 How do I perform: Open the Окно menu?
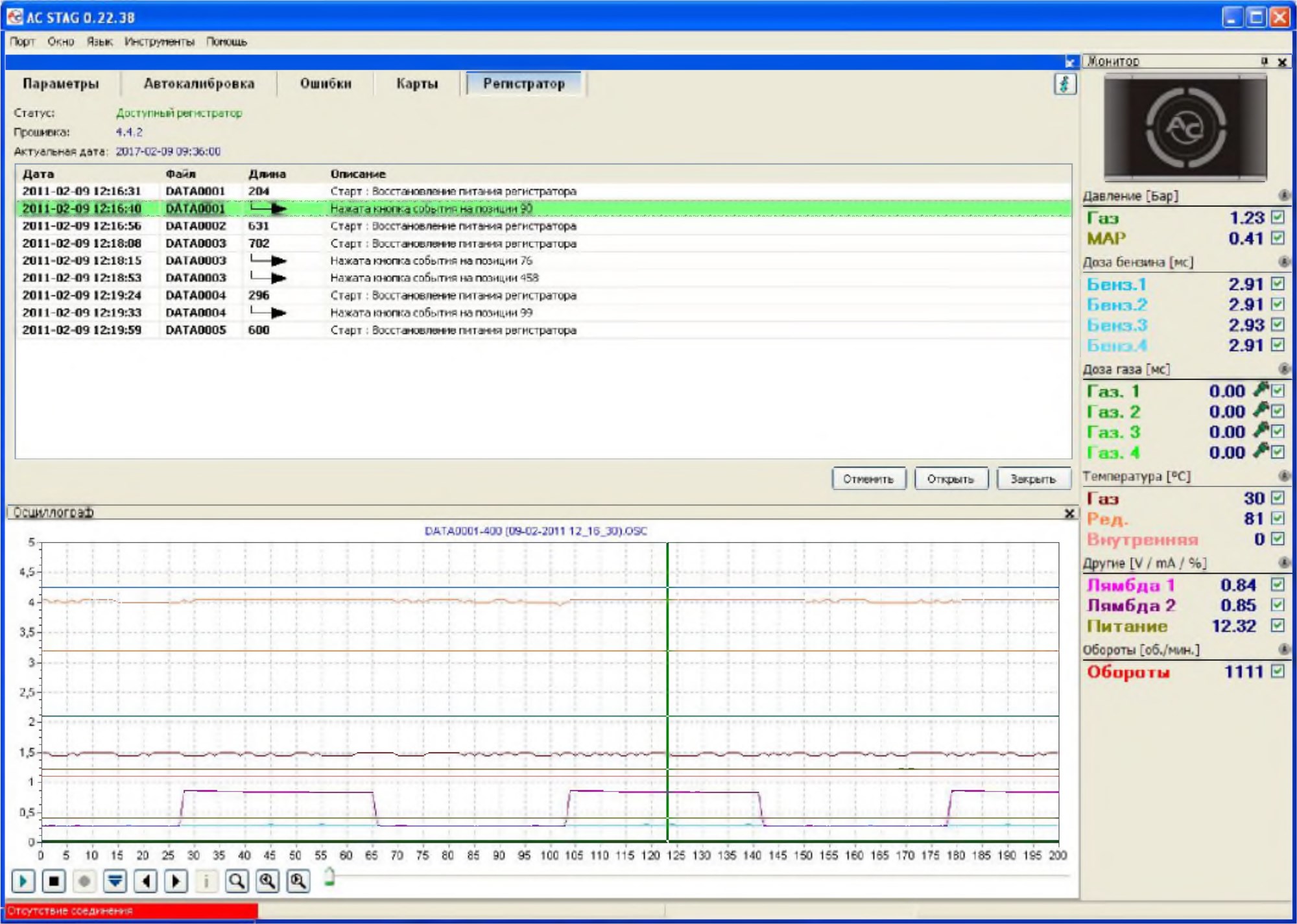61,41
